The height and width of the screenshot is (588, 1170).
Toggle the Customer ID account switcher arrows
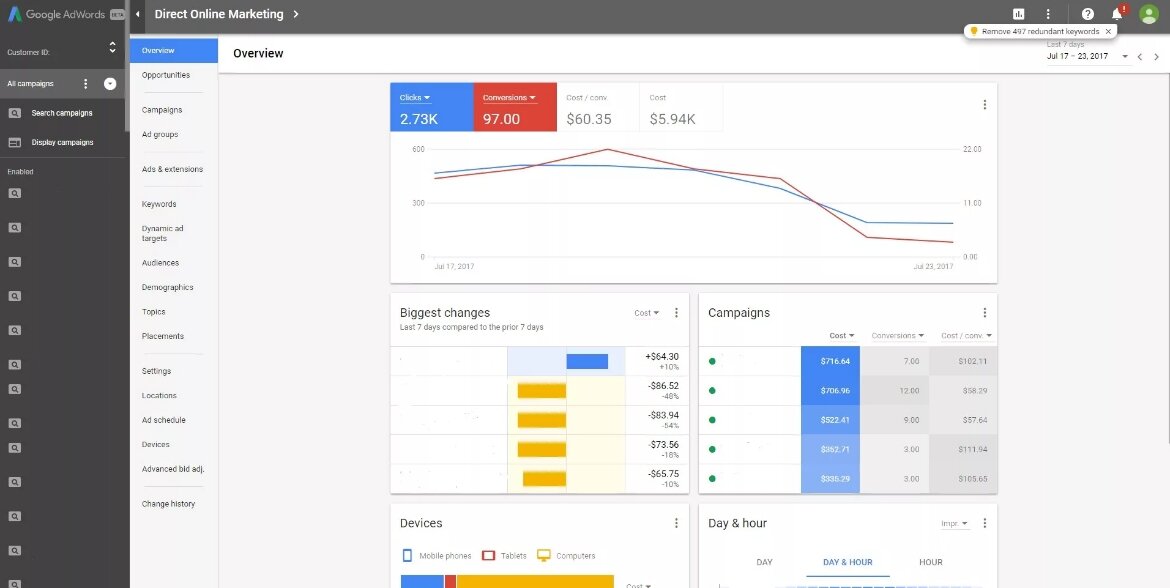click(x=113, y=48)
